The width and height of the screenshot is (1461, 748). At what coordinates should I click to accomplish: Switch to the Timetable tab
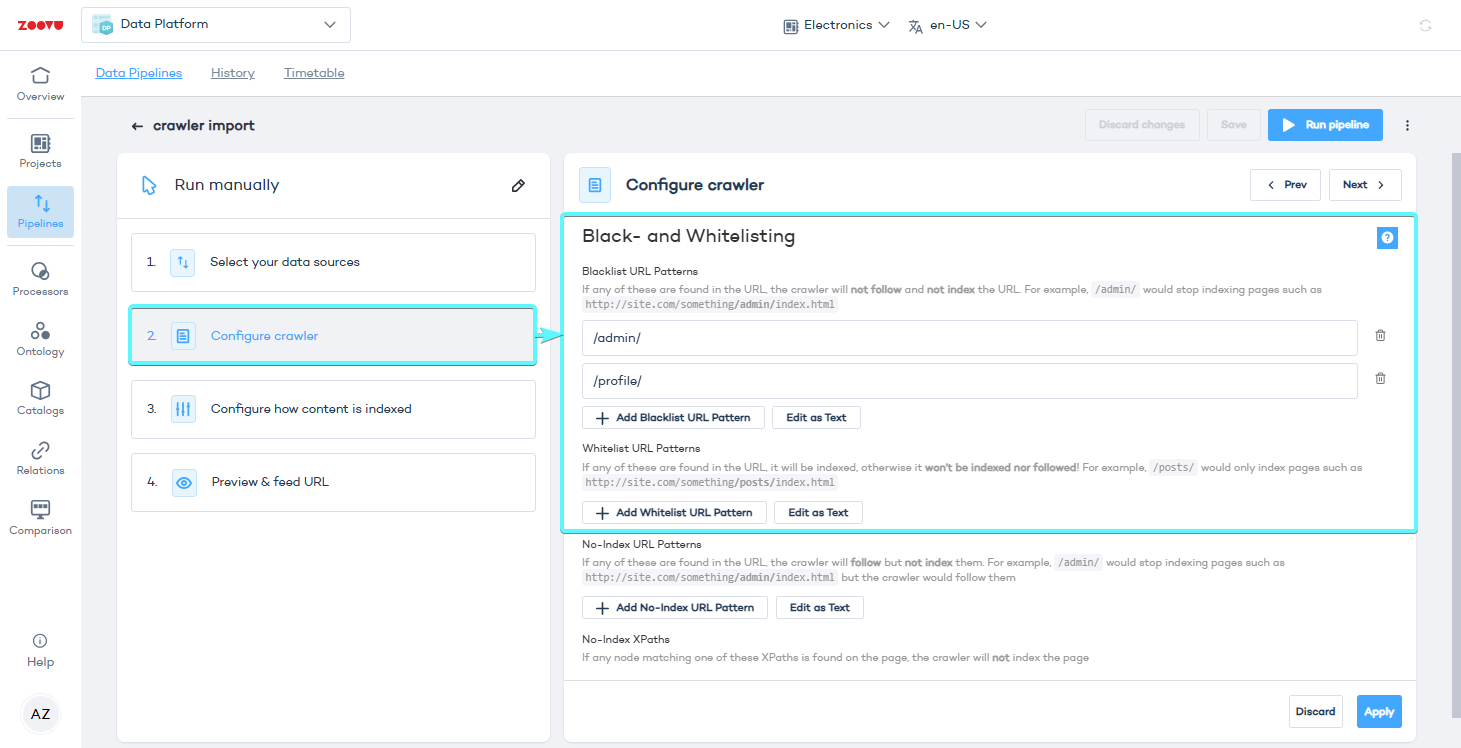(x=314, y=73)
